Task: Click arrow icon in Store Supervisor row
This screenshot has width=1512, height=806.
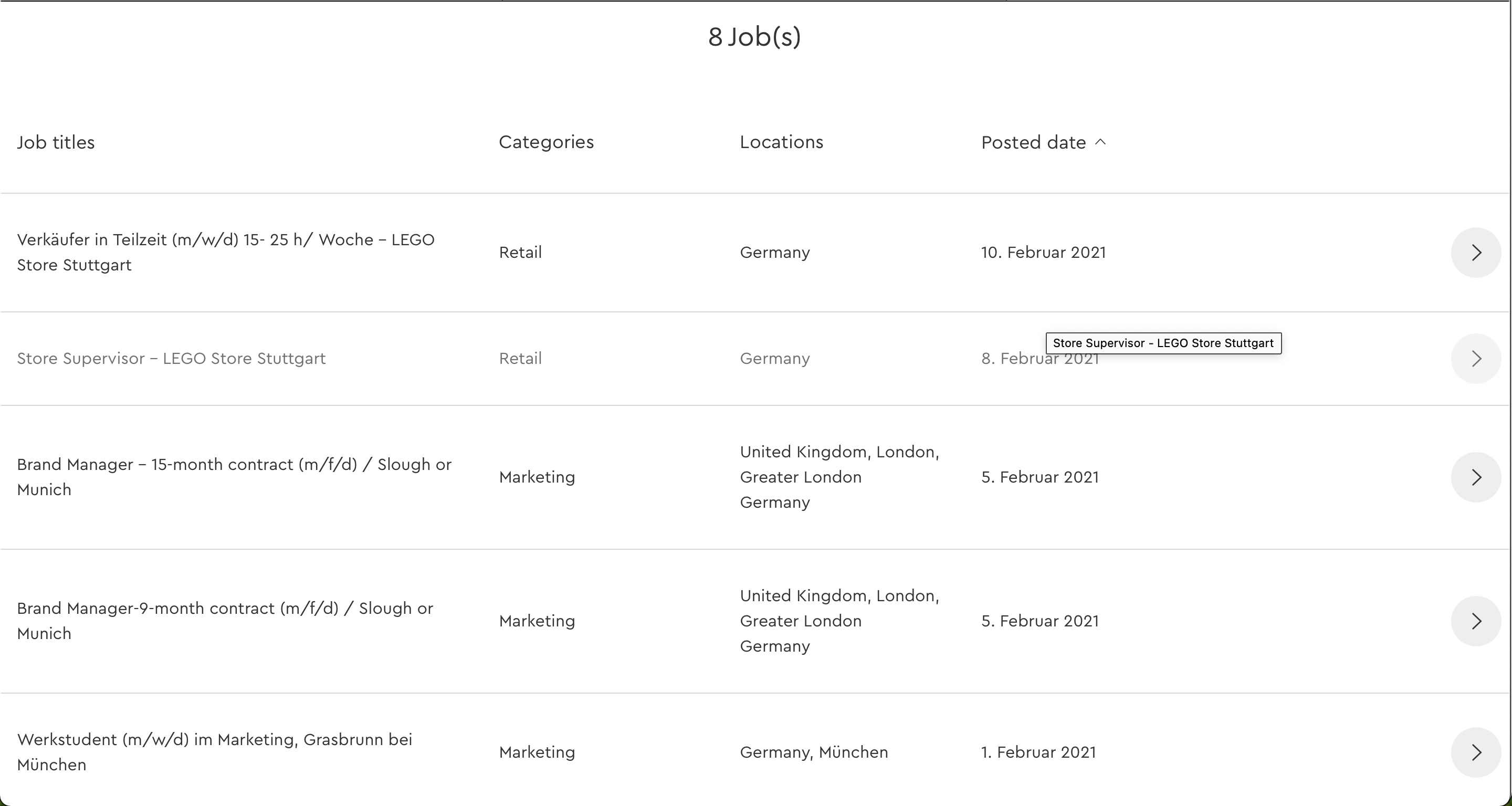Action: point(1476,359)
